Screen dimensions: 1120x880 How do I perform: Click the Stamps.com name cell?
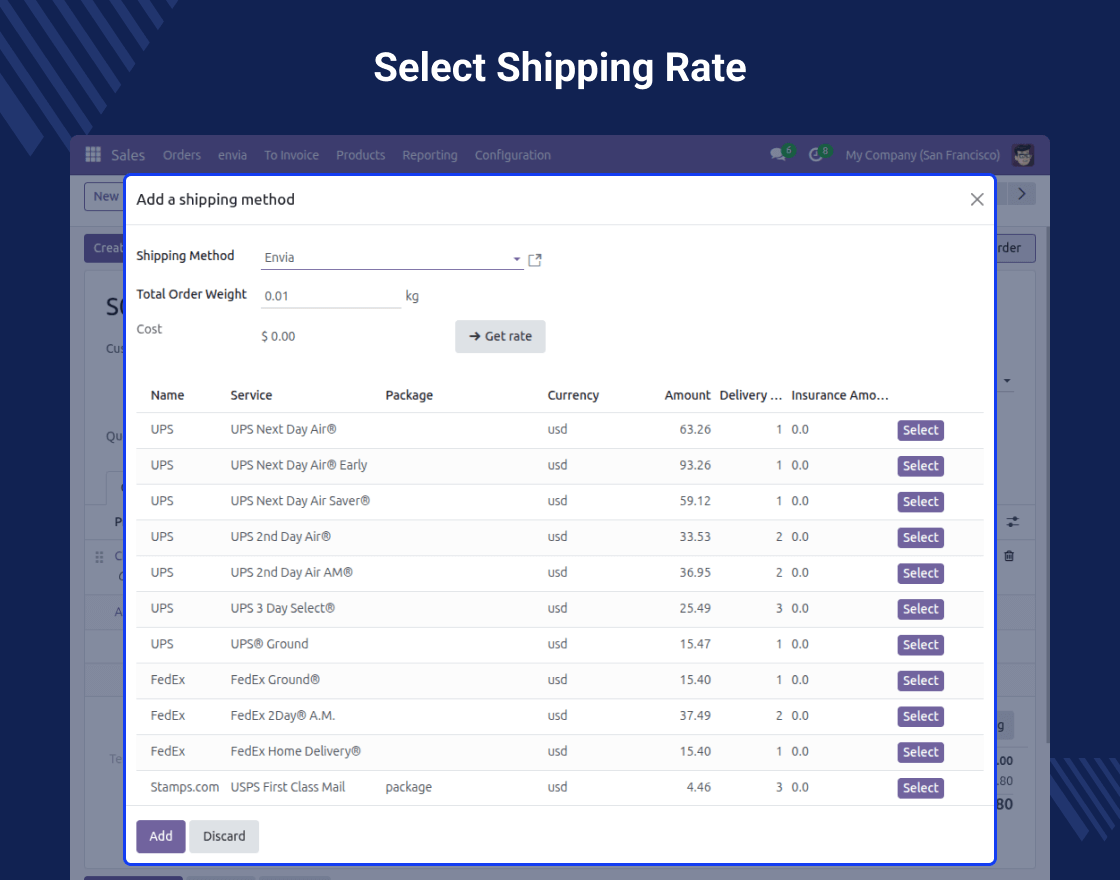click(184, 787)
